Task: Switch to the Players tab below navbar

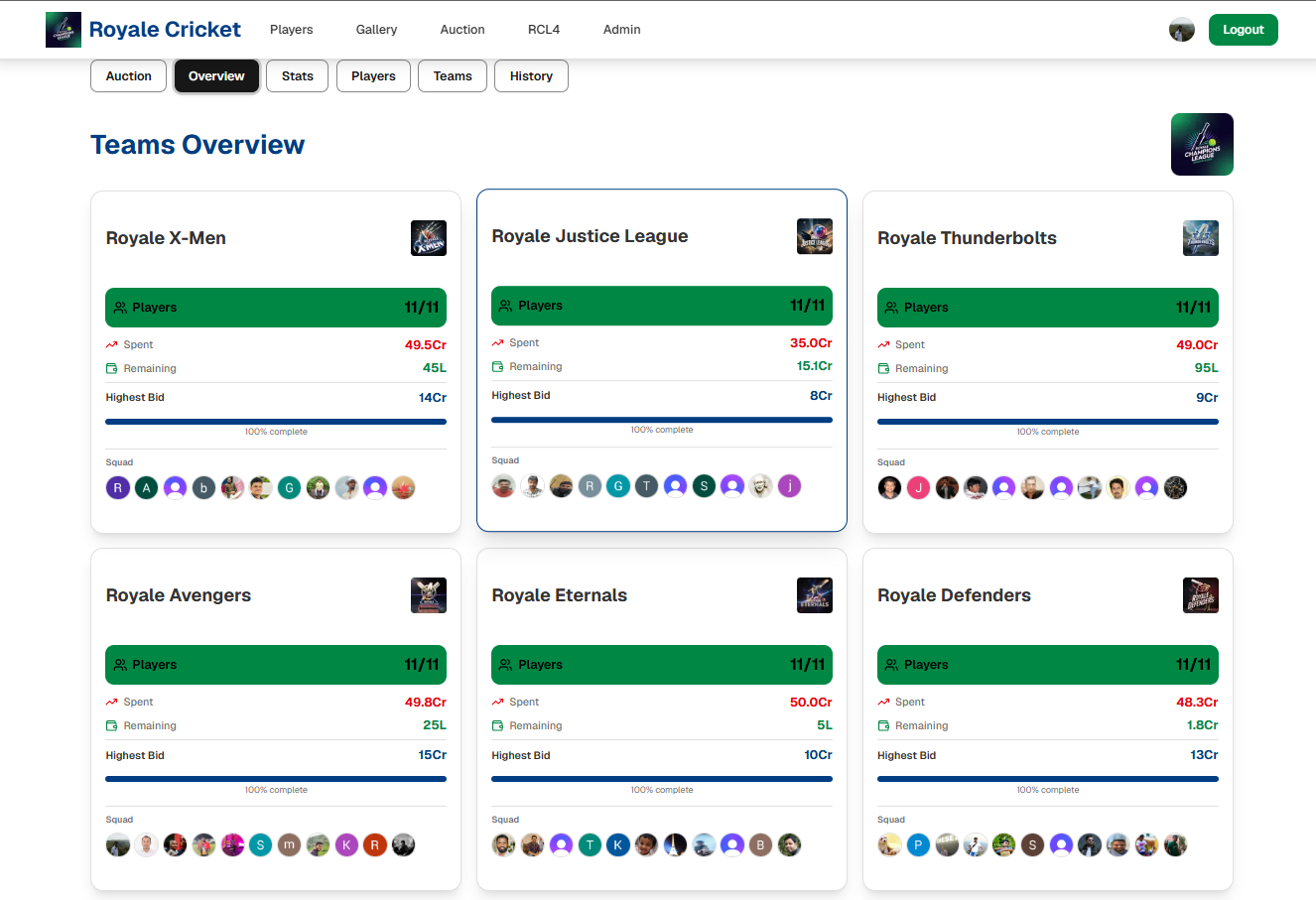Action: click(x=373, y=76)
